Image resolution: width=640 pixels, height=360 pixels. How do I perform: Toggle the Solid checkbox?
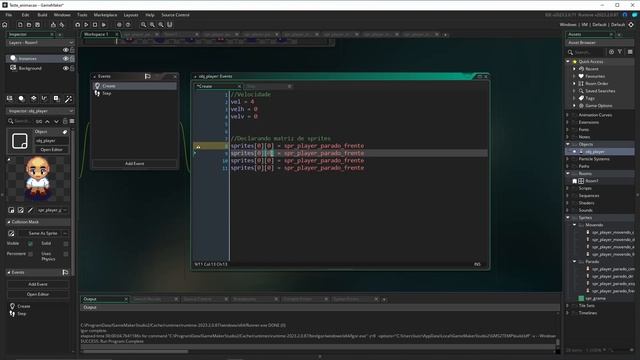point(66,244)
